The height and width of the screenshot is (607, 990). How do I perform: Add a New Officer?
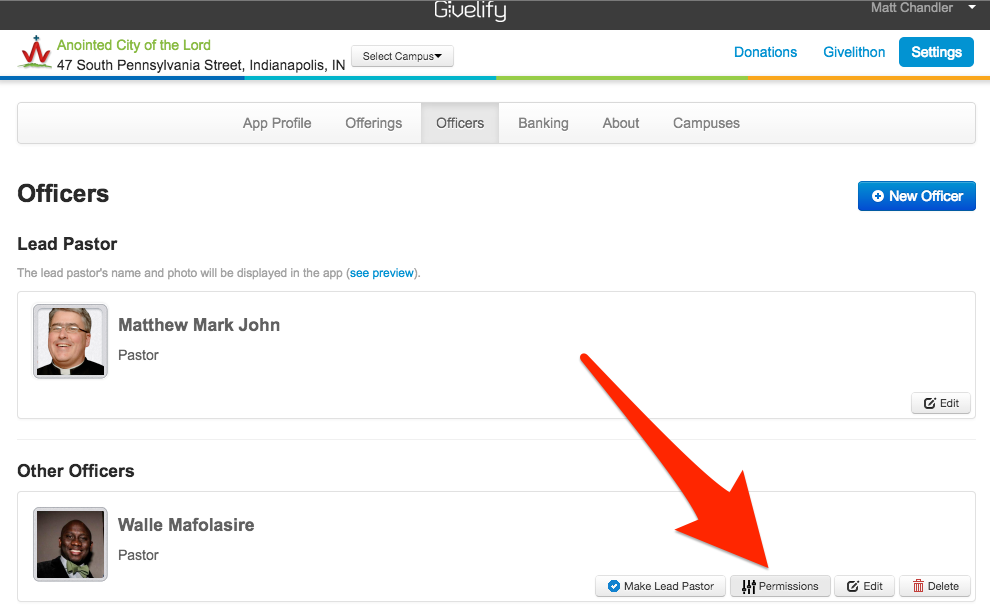(916, 196)
